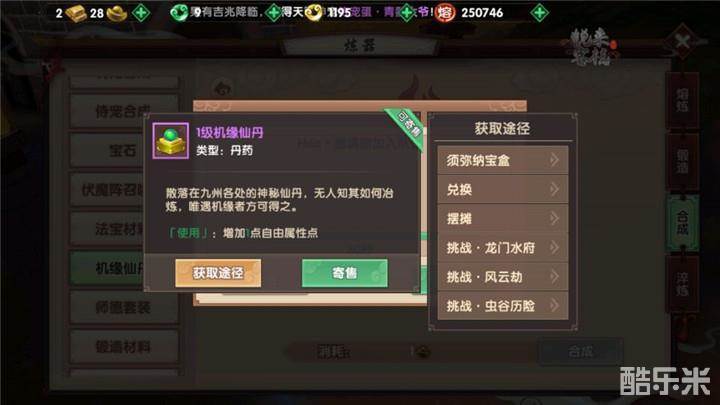720x405 pixels.
Task: Open the 摆摊 route arrow
Action: (x=554, y=218)
